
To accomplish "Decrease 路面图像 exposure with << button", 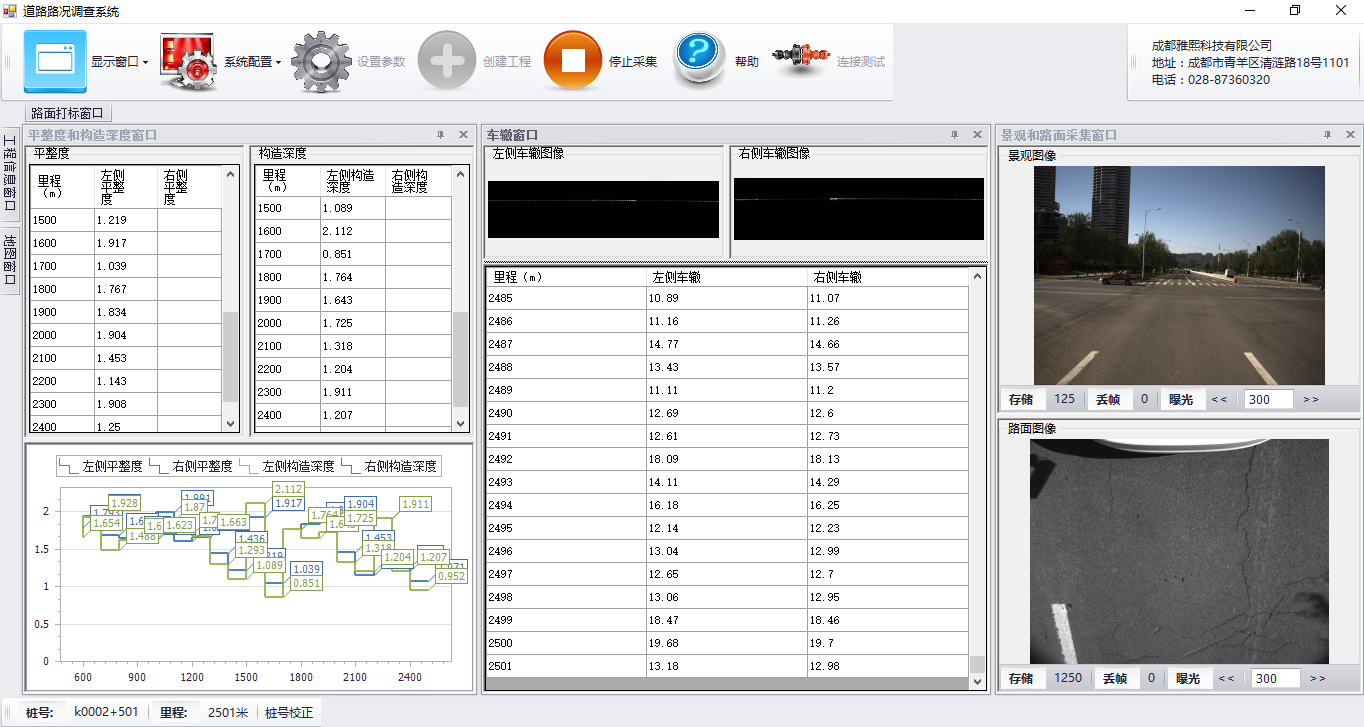I will pos(1226,678).
